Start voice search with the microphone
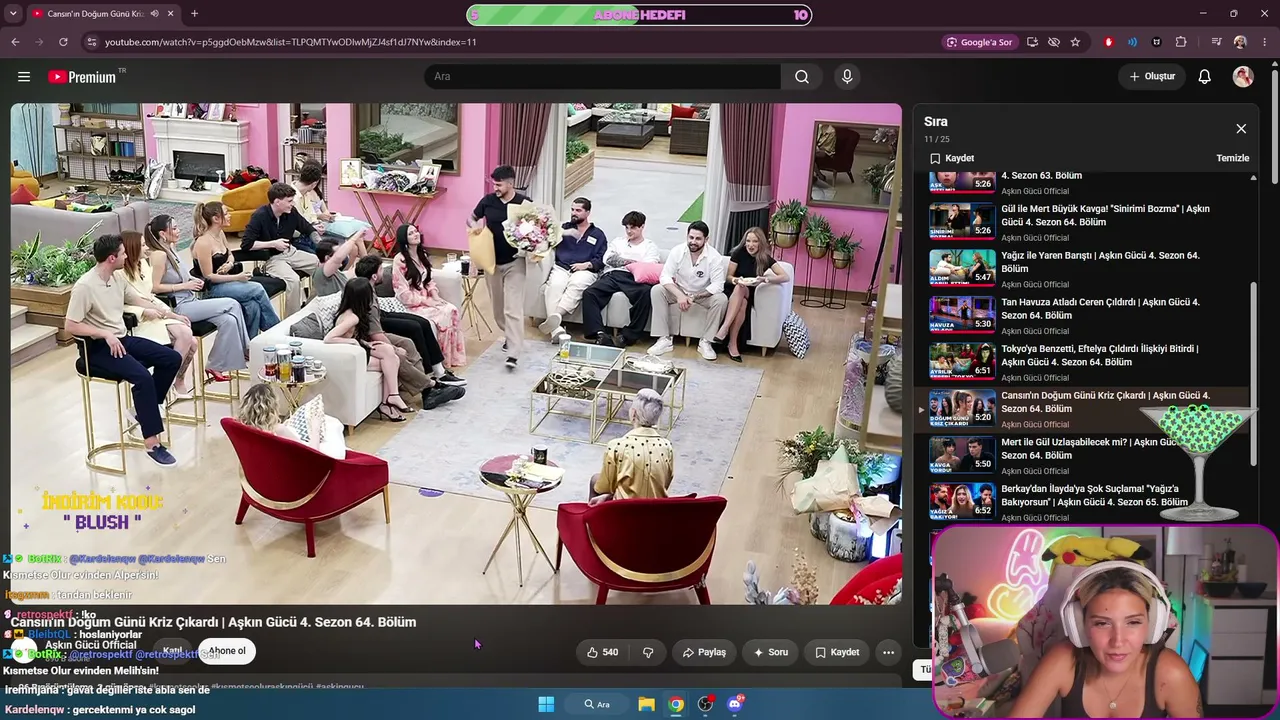Image resolution: width=1280 pixels, height=720 pixels. [847, 77]
